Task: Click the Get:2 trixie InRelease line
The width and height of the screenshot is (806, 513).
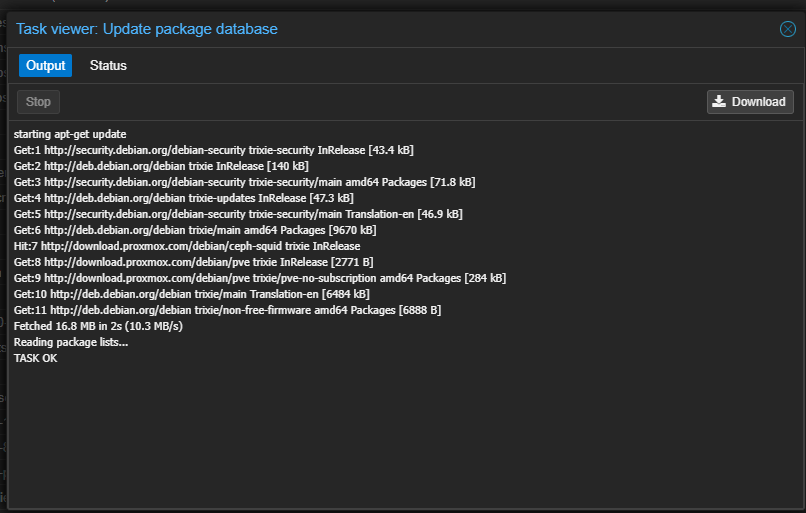Action: [x=161, y=166]
